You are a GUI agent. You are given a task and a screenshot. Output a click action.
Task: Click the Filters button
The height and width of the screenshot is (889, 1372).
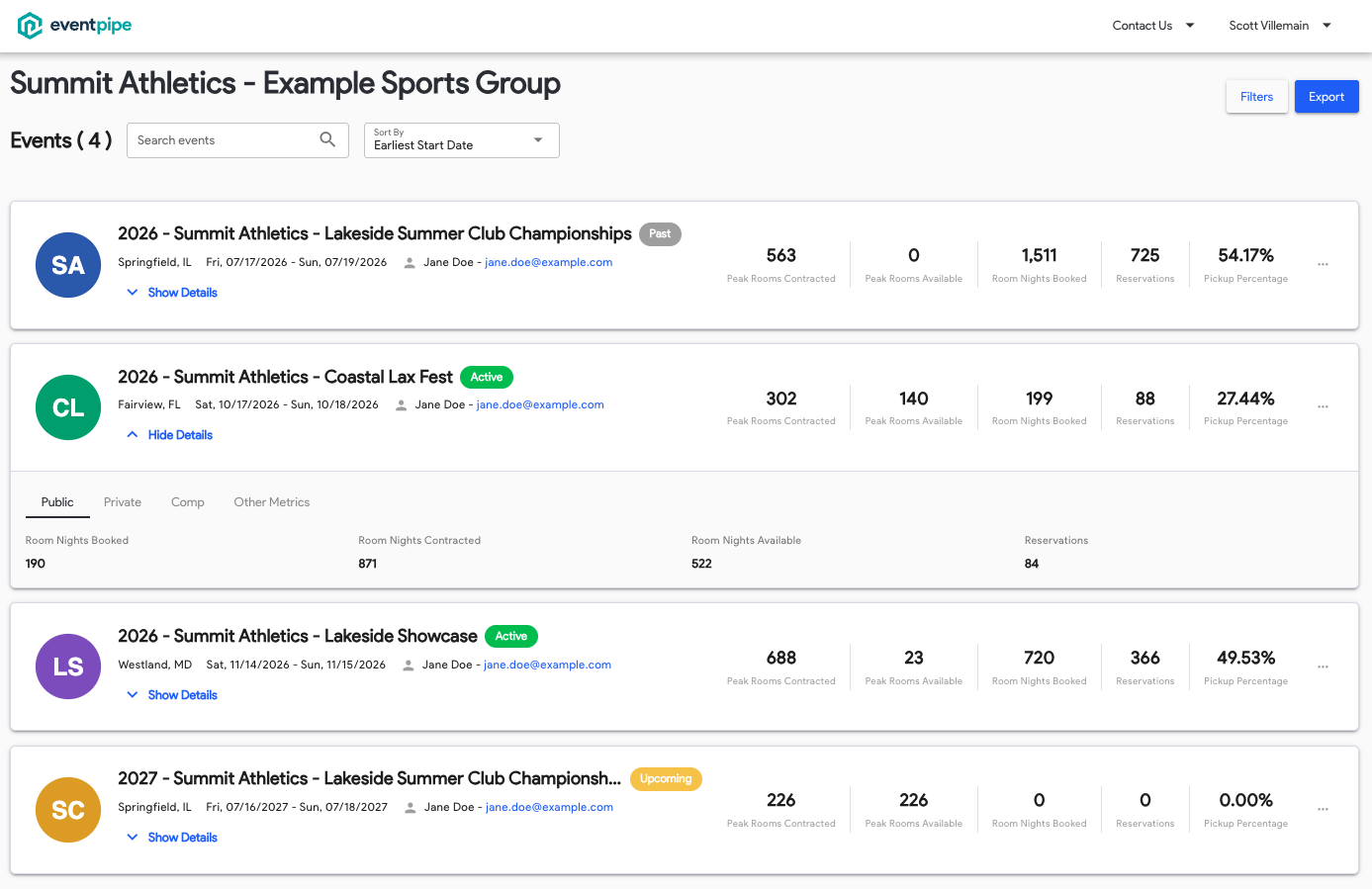coord(1257,97)
